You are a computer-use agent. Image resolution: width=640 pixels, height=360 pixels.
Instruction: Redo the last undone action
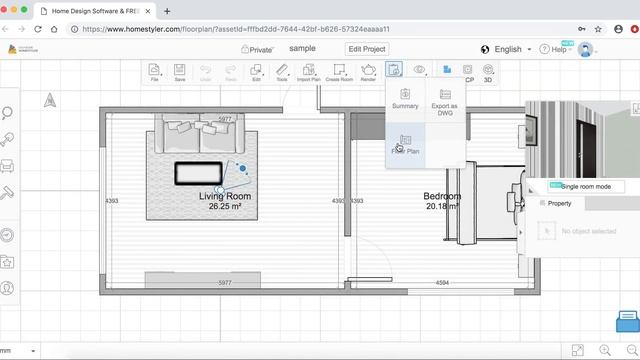(231, 72)
